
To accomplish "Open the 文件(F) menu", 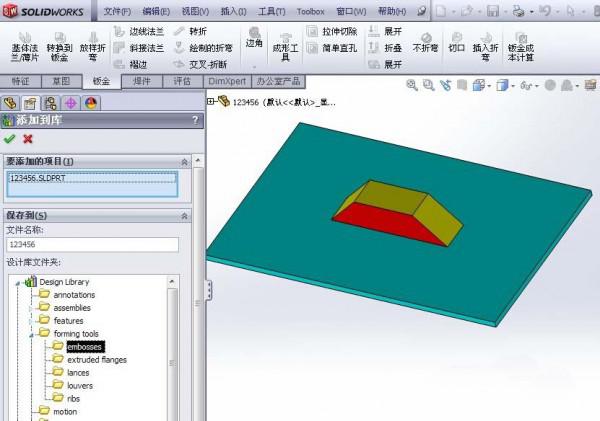I will click(117, 11).
